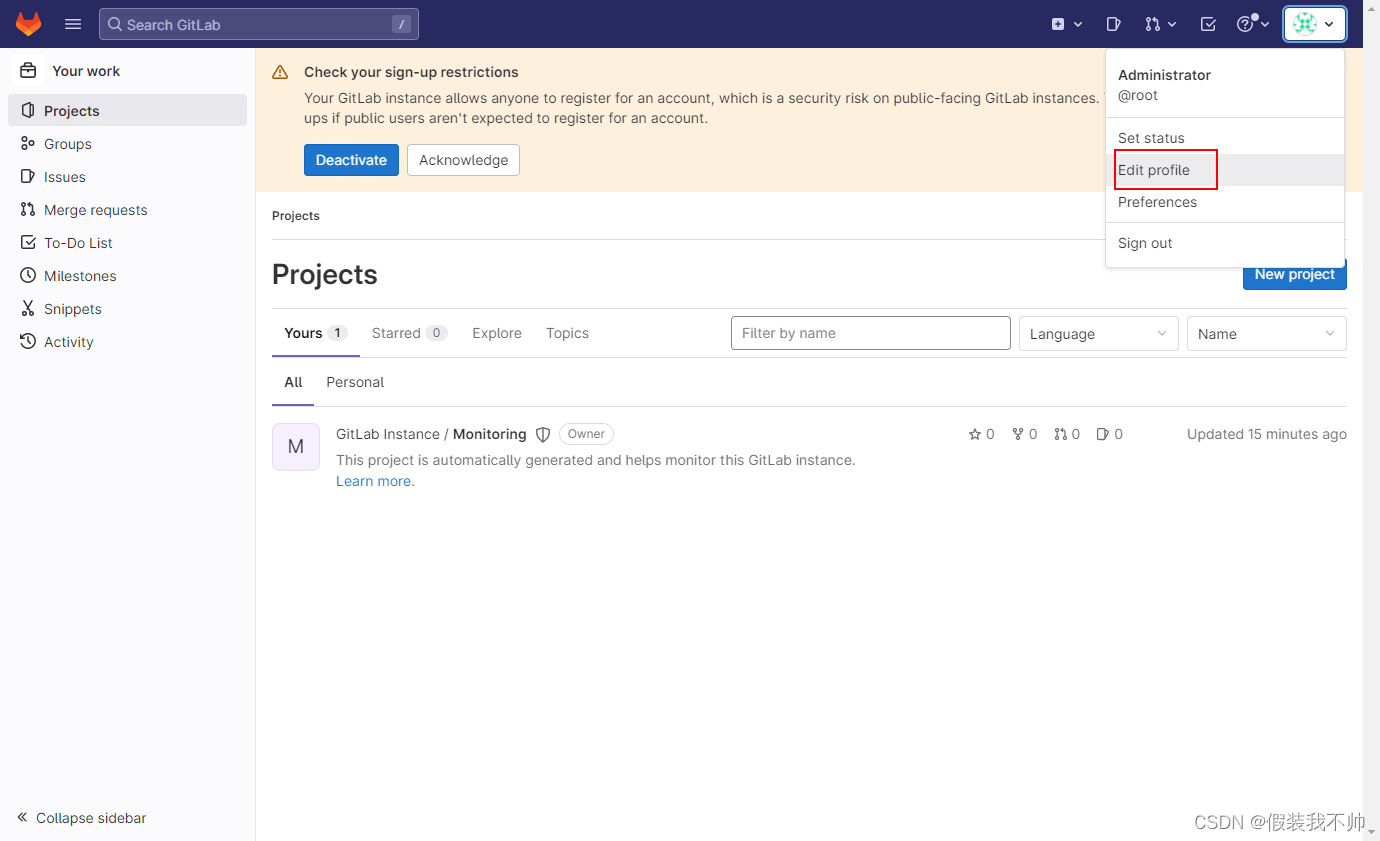
Task: Select the All sub-tab
Action: [293, 382]
